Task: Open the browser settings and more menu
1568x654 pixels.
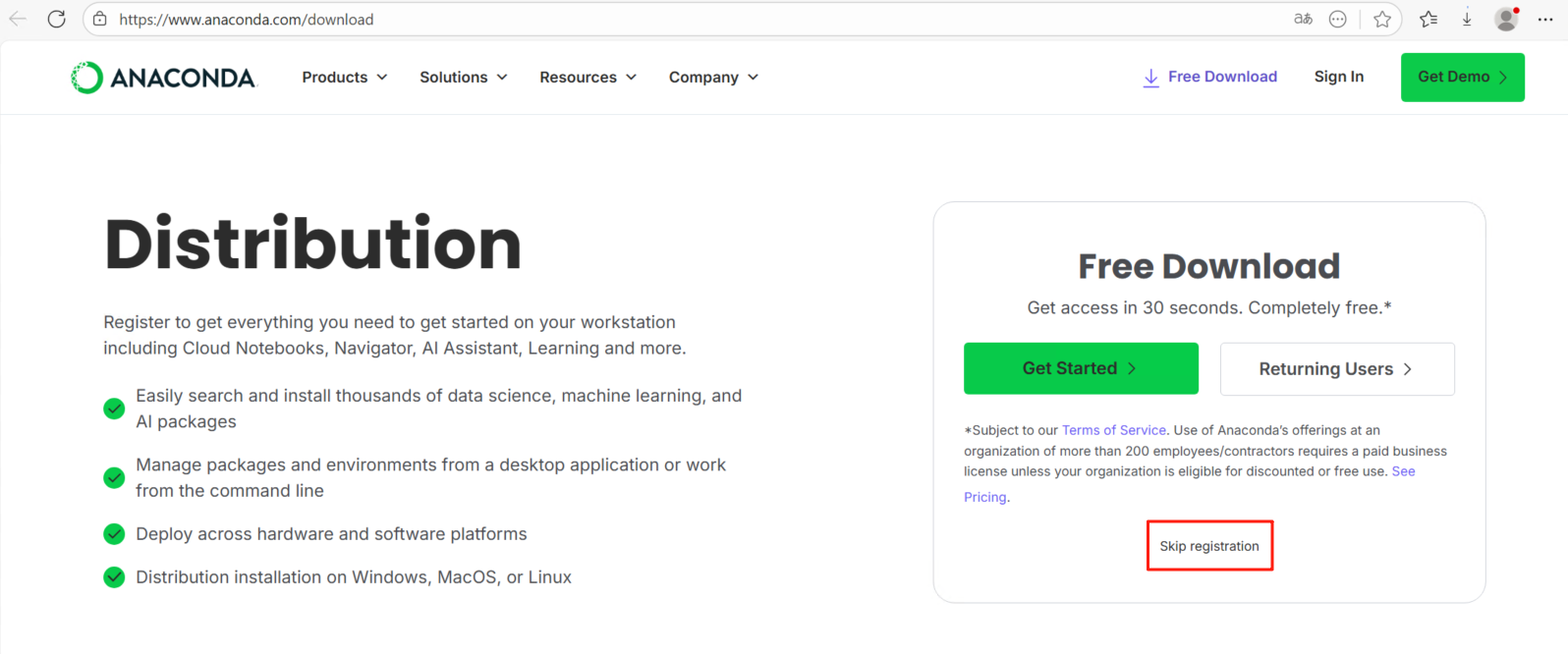Action: point(1545,19)
